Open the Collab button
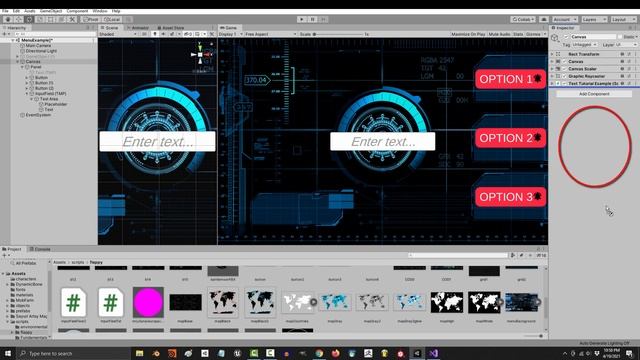 pos(523,19)
